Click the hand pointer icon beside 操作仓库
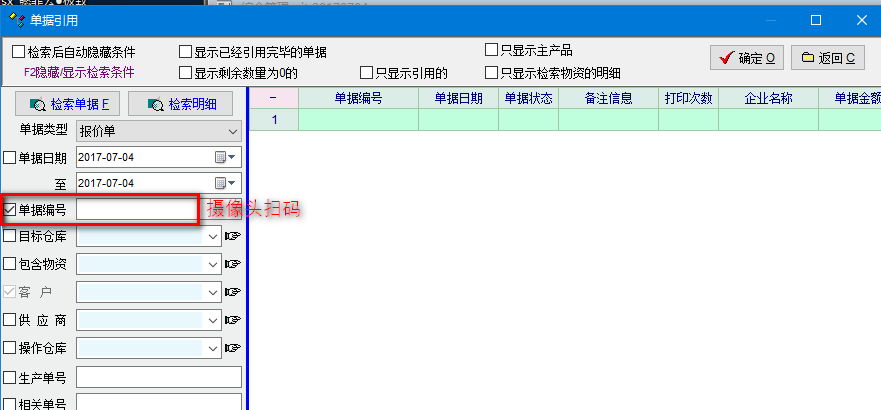 click(233, 348)
